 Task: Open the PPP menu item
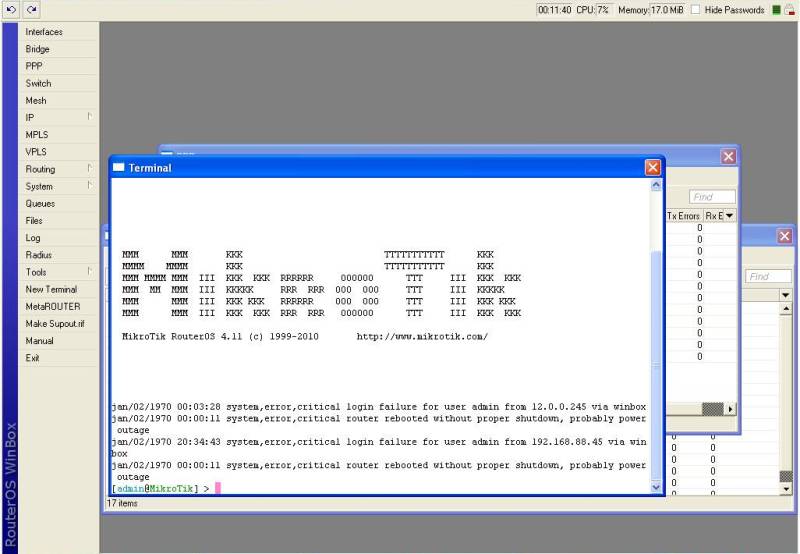tap(34, 66)
